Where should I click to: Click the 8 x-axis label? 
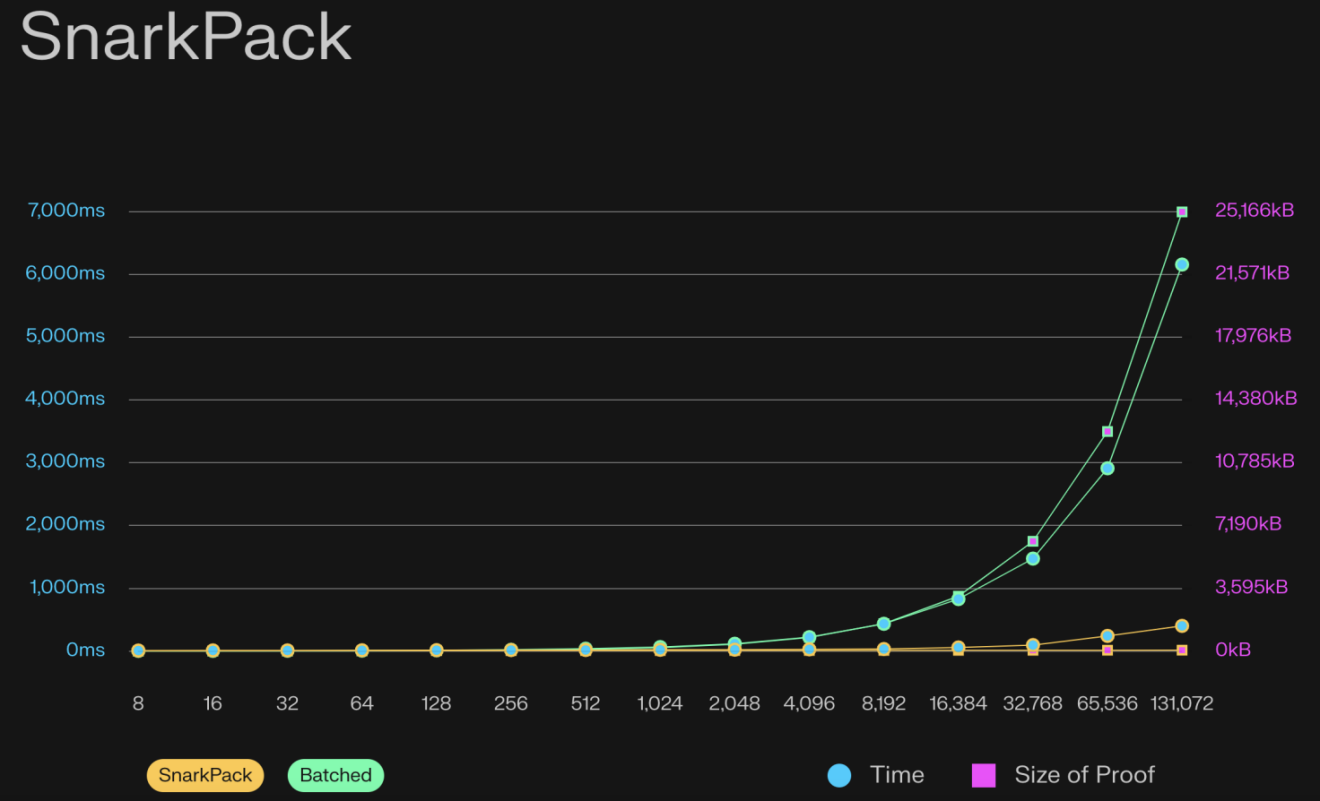point(138,703)
